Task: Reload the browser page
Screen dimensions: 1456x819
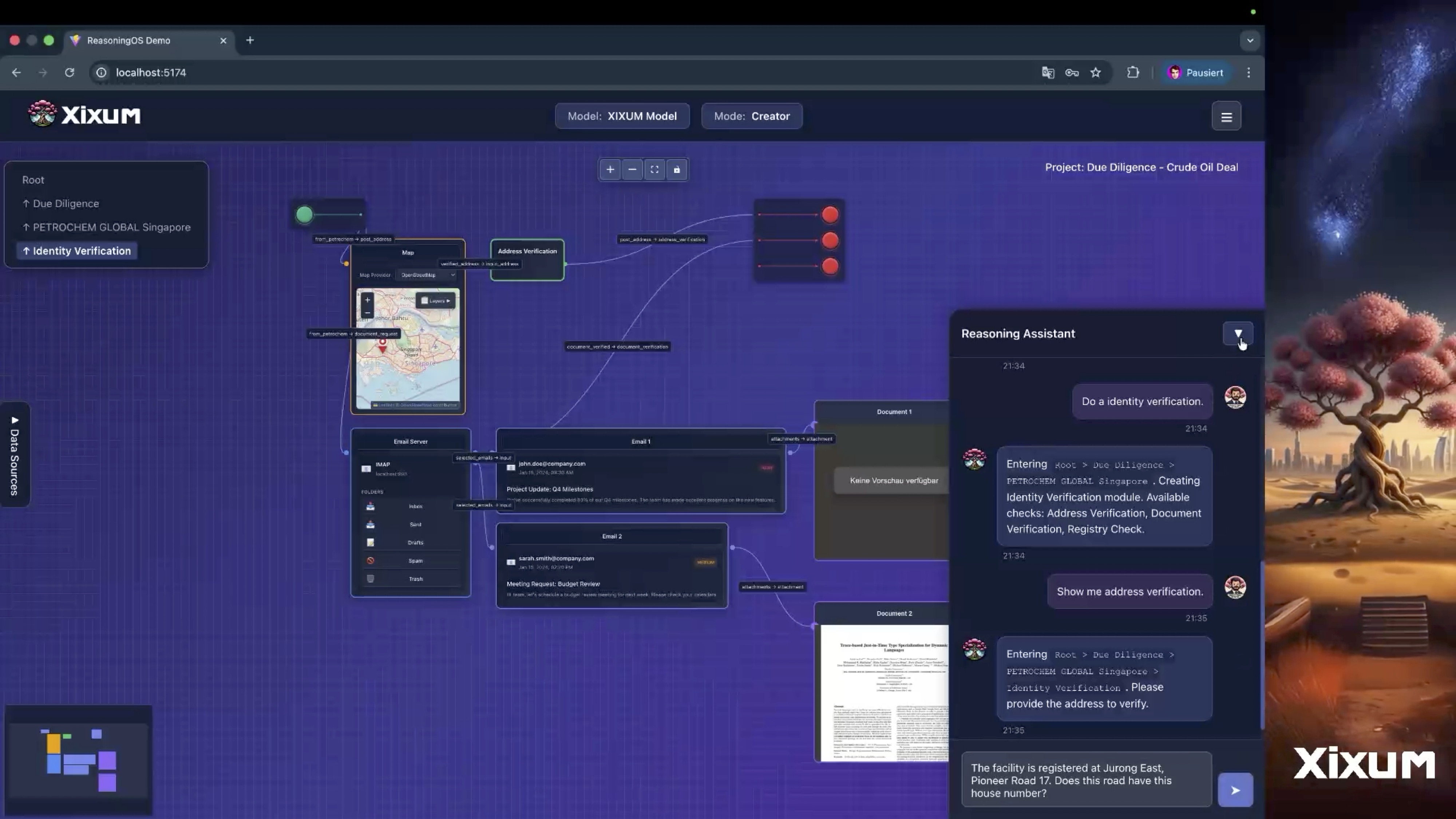Action: (70, 72)
